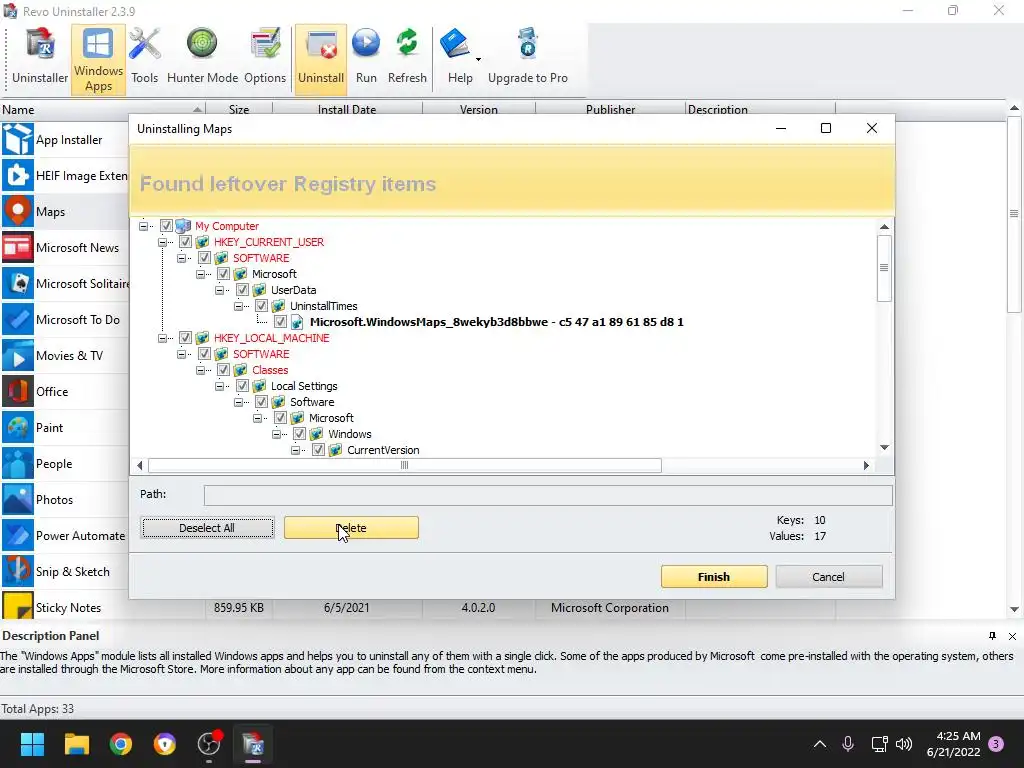The width and height of the screenshot is (1024, 768).
Task: Toggle the HKEY_CURRENT_USER checkbox
Action: pyautogui.click(x=185, y=242)
